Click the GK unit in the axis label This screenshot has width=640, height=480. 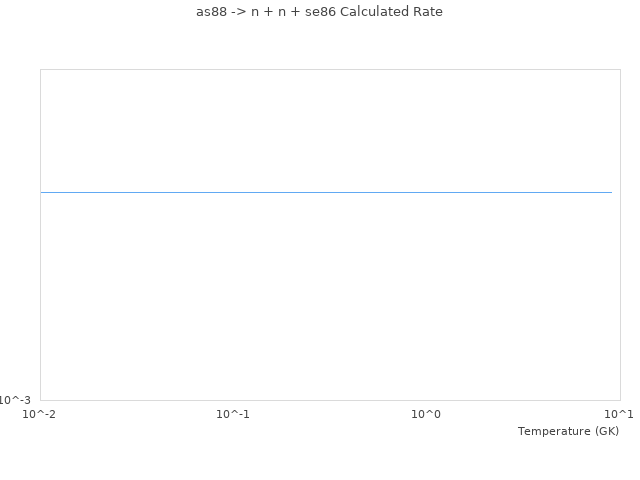607,431
